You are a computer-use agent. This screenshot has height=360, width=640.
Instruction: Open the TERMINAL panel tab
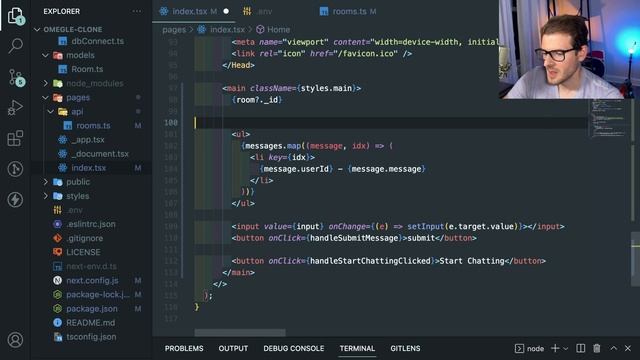pyautogui.click(x=357, y=348)
